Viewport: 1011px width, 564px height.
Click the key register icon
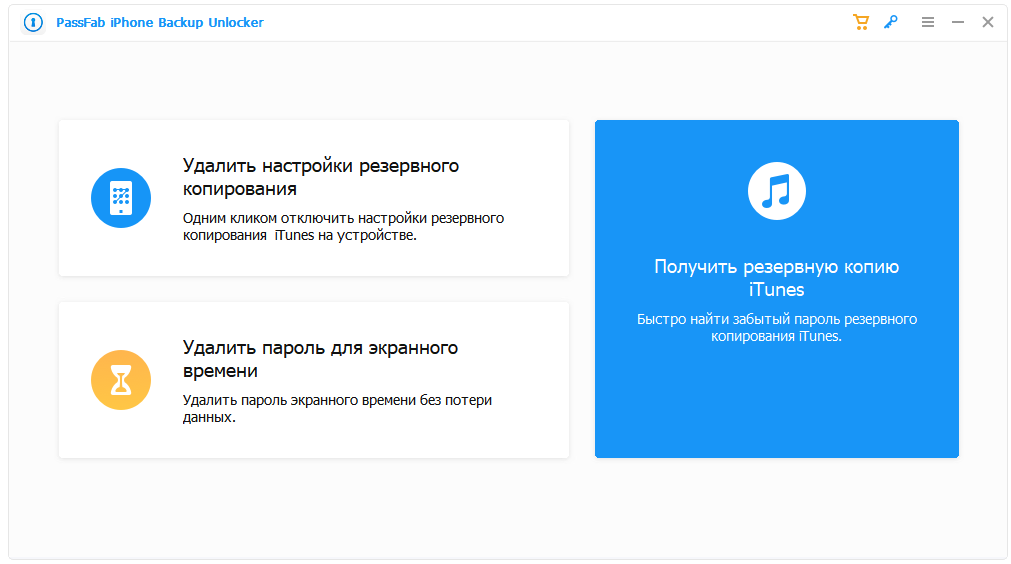[890, 23]
